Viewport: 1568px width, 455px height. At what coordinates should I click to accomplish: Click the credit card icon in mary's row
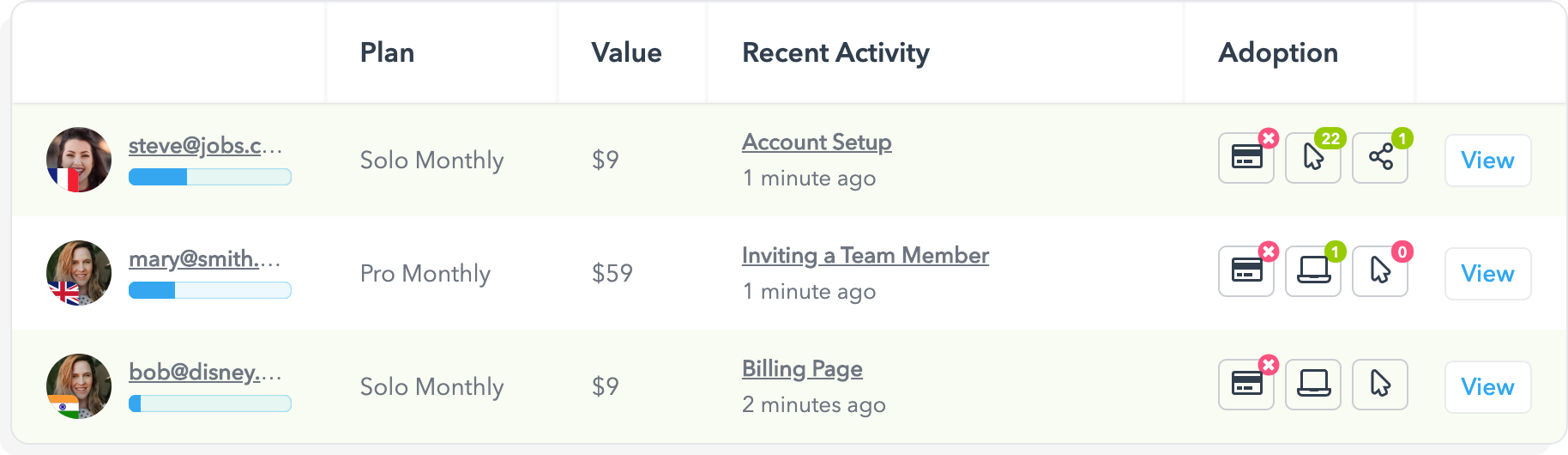[x=1246, y=271]
